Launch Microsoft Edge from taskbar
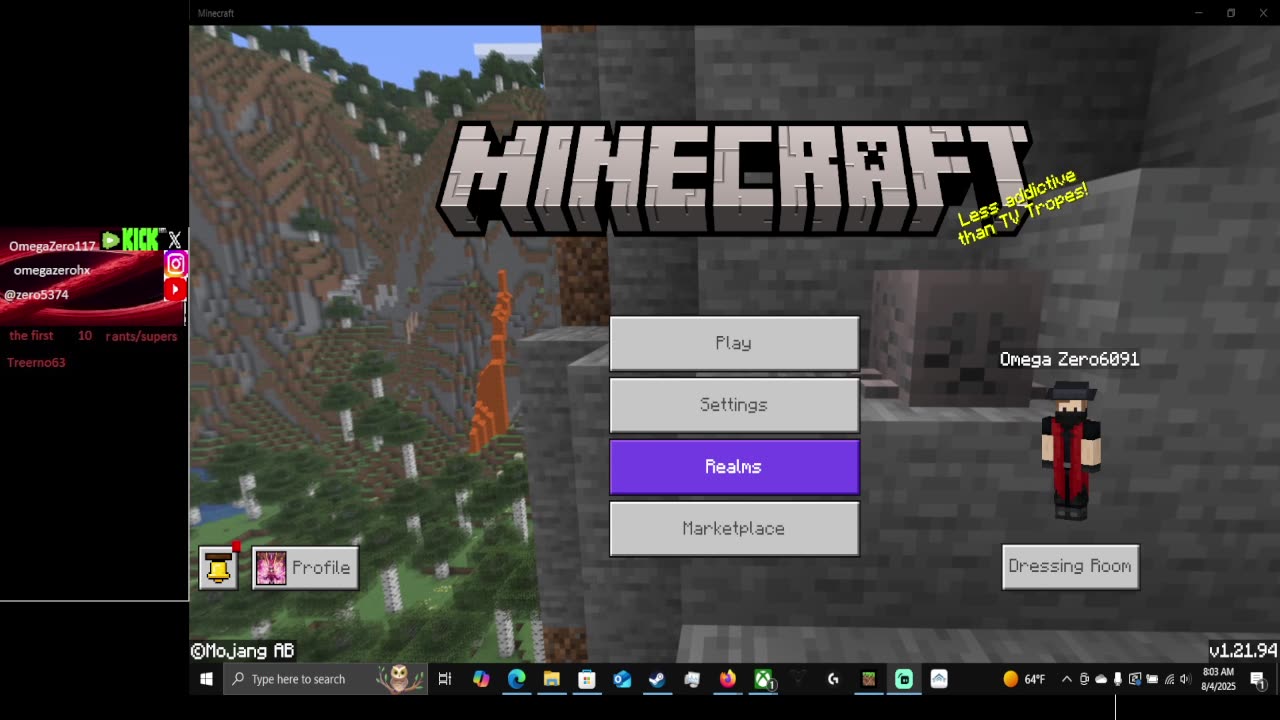The image size is (1280, 720). 516,679
